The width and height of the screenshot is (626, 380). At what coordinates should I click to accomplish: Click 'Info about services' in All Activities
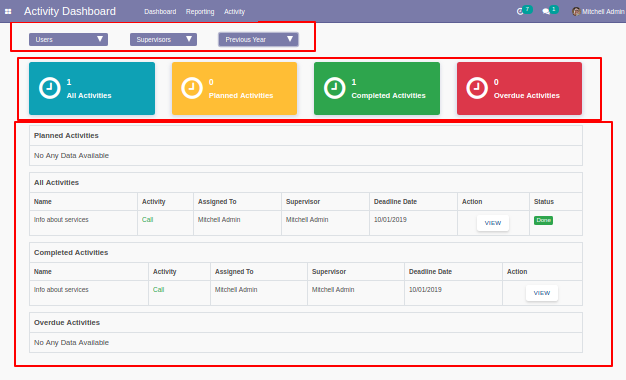(x=61, y=220)
